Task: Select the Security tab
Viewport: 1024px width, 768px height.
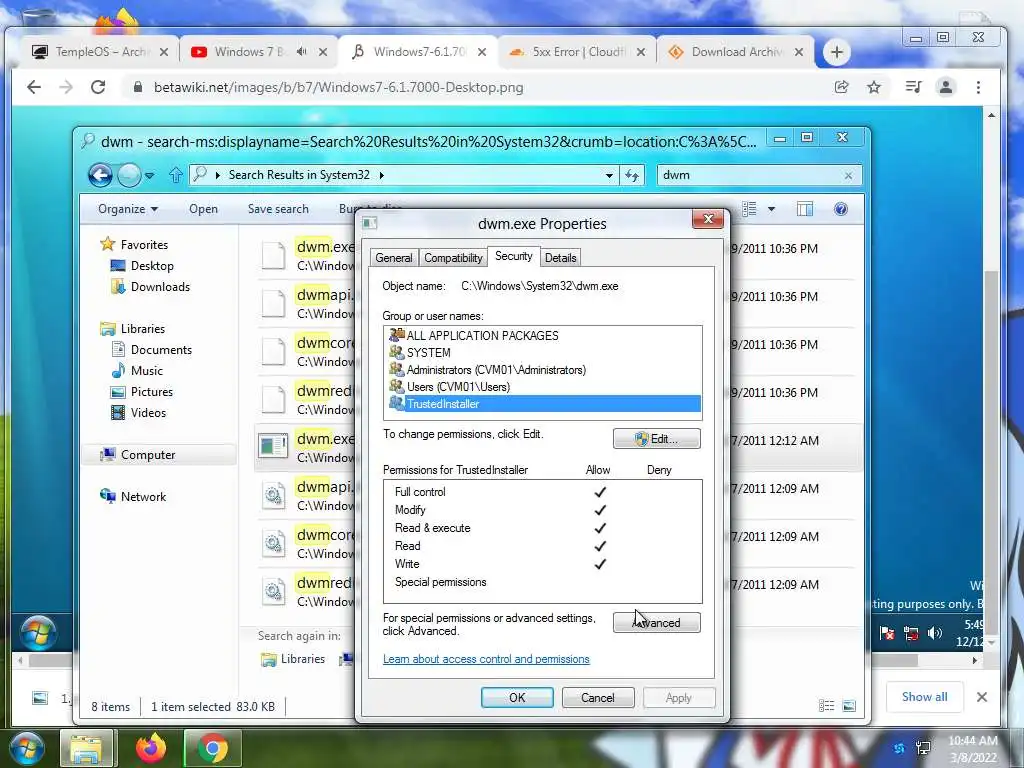Action: pos(513,256)
